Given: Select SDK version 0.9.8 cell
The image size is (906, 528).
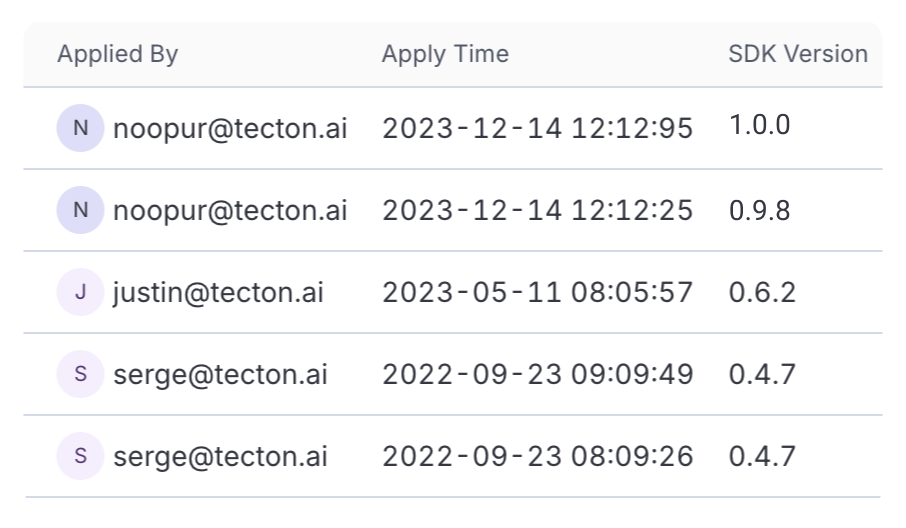Looking at the screenshot, I should tap(759, 210).
